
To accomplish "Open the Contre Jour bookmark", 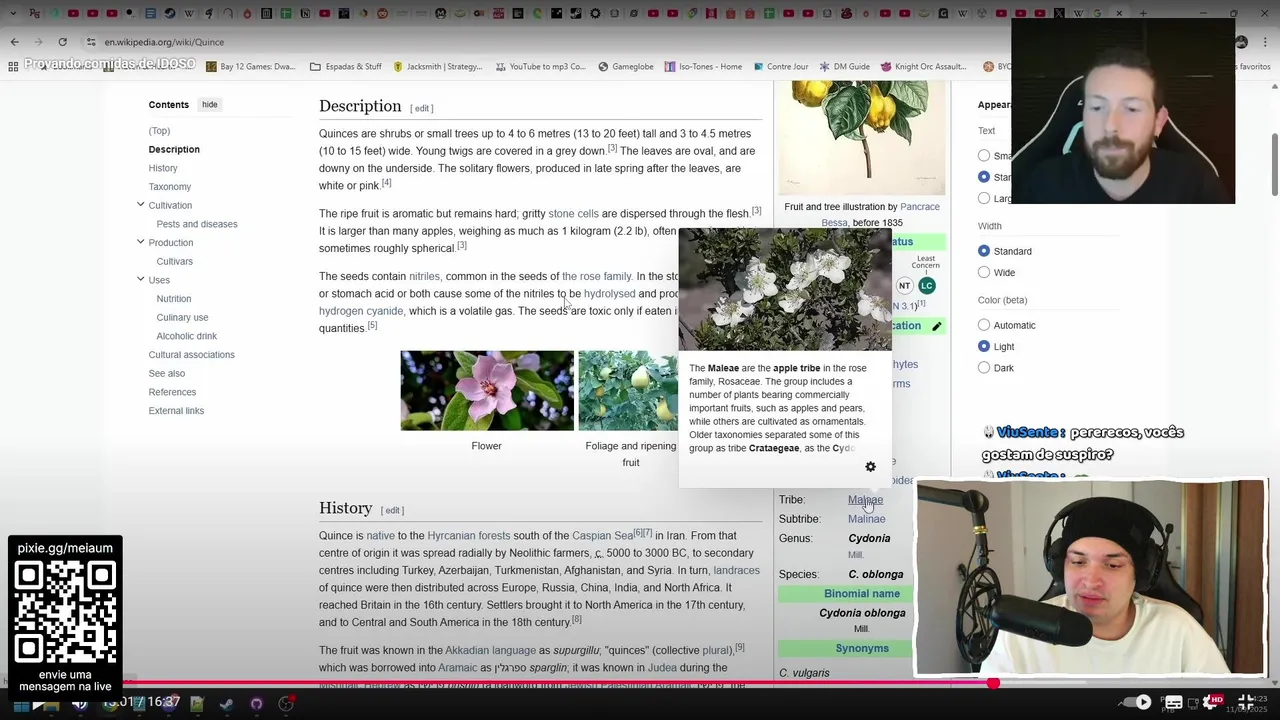I will (780, 67).
